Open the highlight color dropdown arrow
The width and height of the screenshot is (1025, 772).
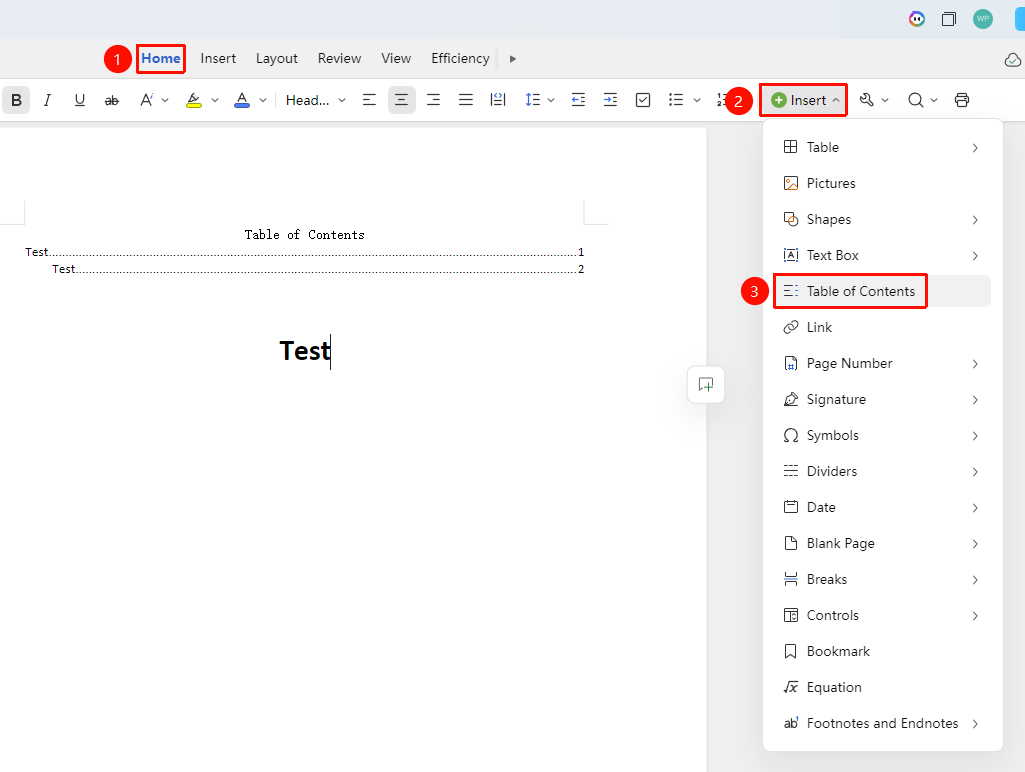[x=214, y=100]
